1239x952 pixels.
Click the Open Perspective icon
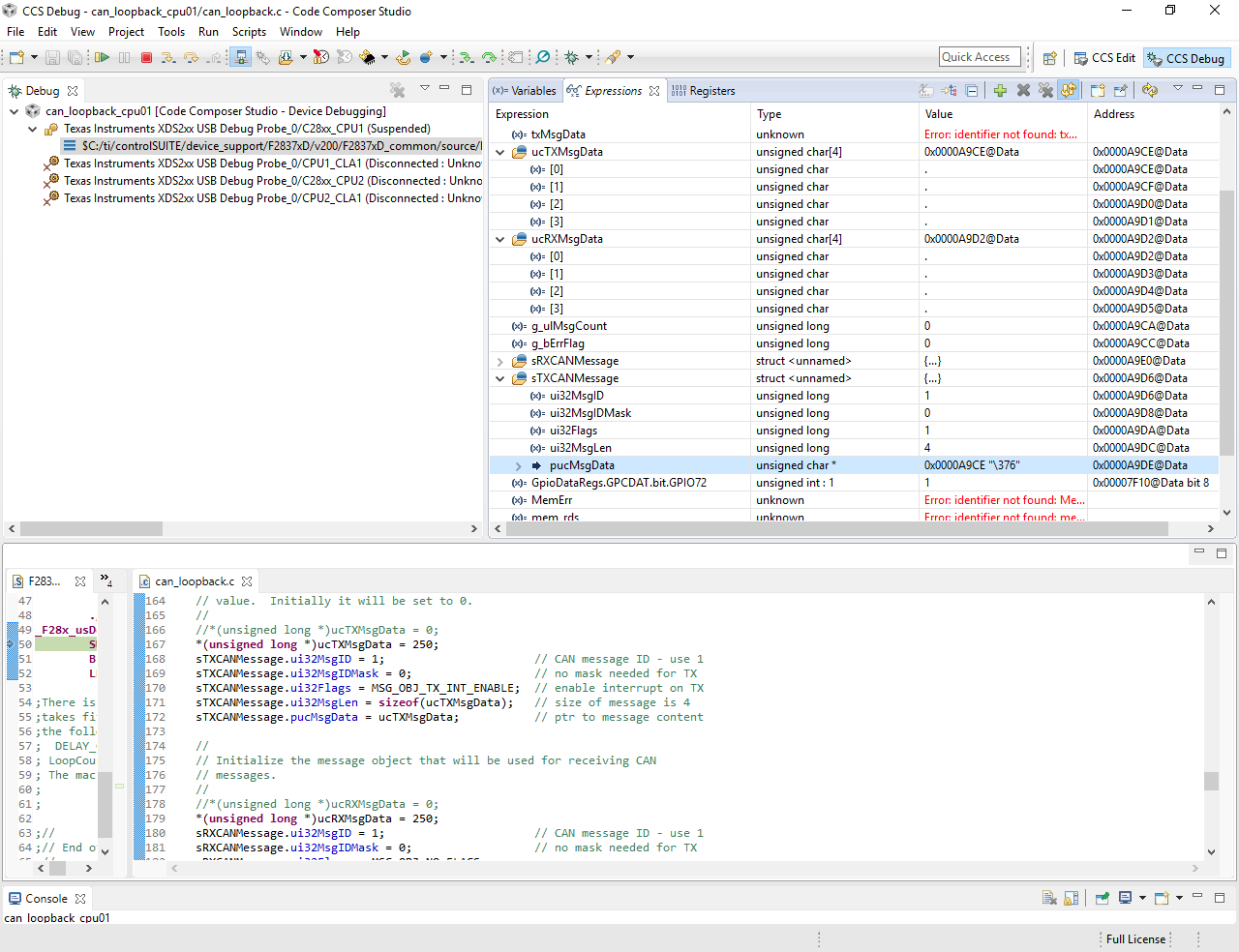pyautogui.click(x=1049, y=58)
